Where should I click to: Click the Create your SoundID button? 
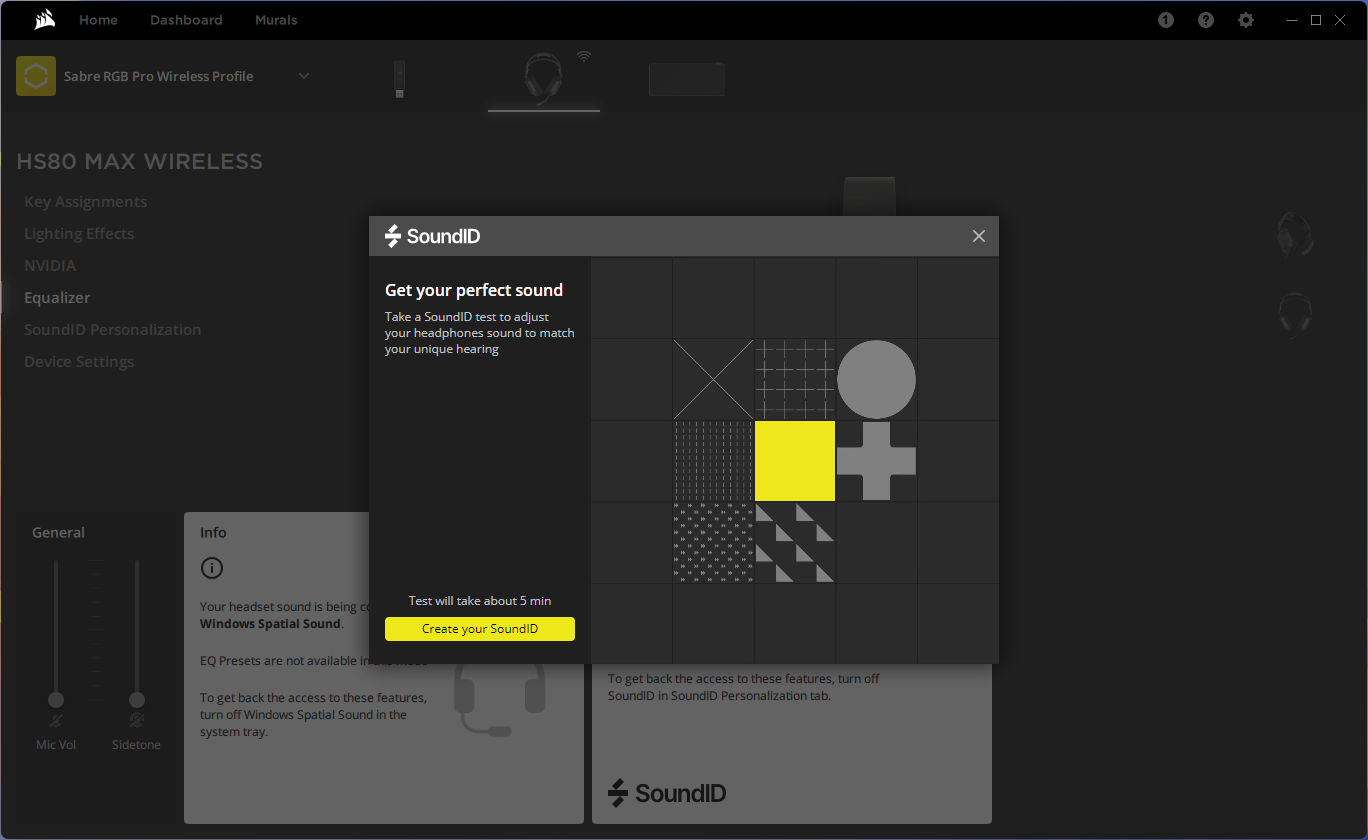[480, 629]
